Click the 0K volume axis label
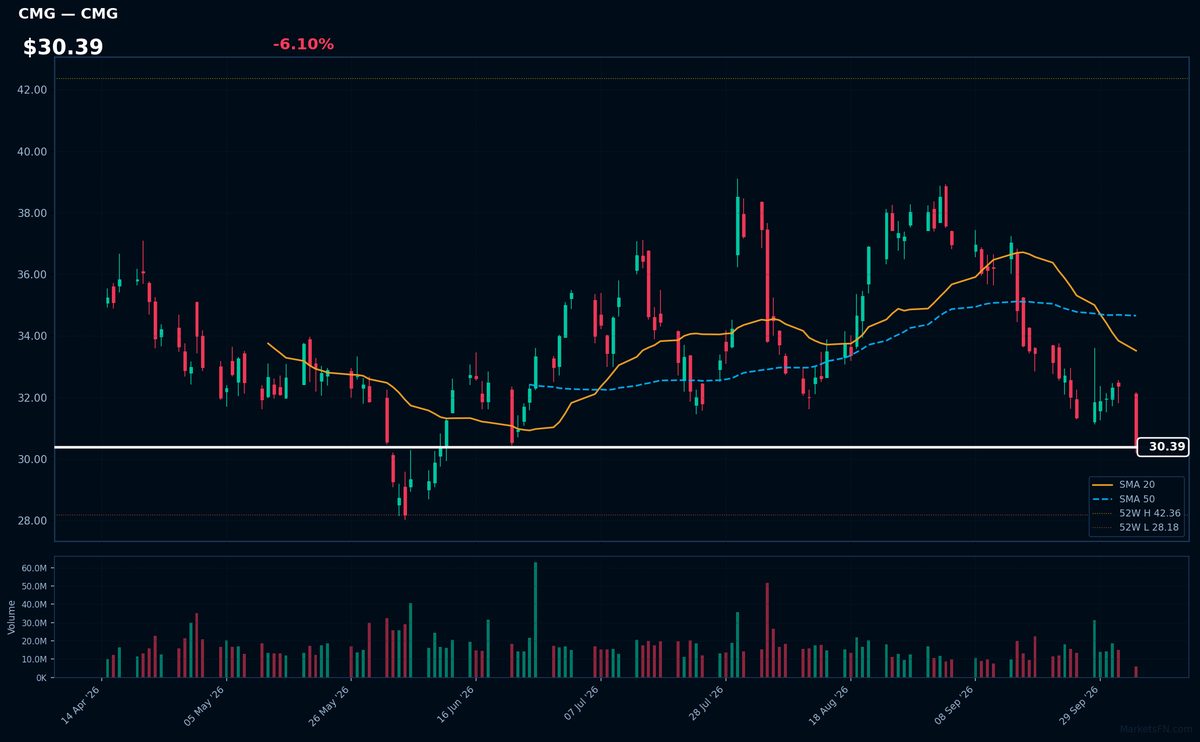 tap(42, 678)
